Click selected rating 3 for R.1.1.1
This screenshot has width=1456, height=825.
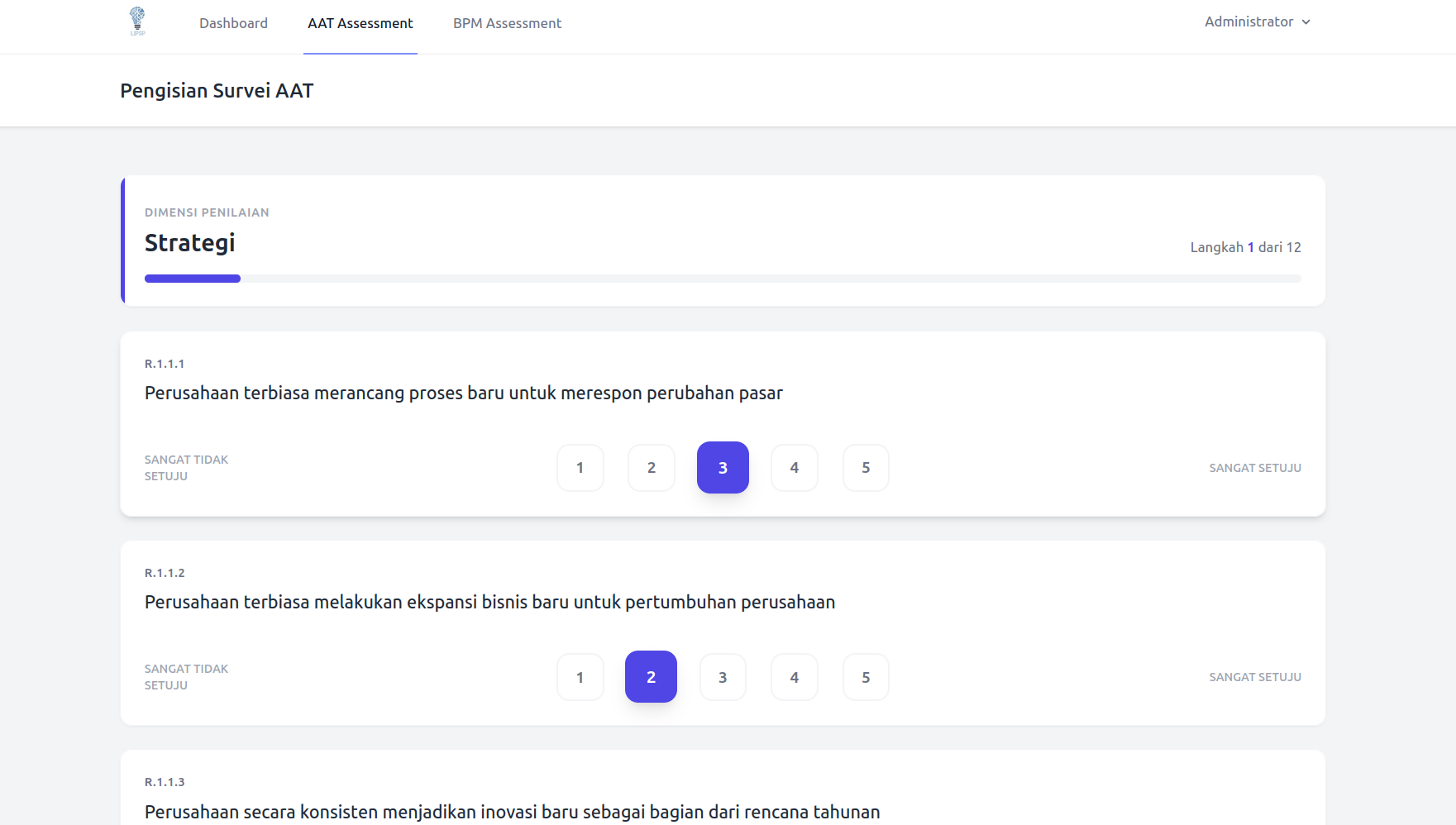click(x=723, y=468)
